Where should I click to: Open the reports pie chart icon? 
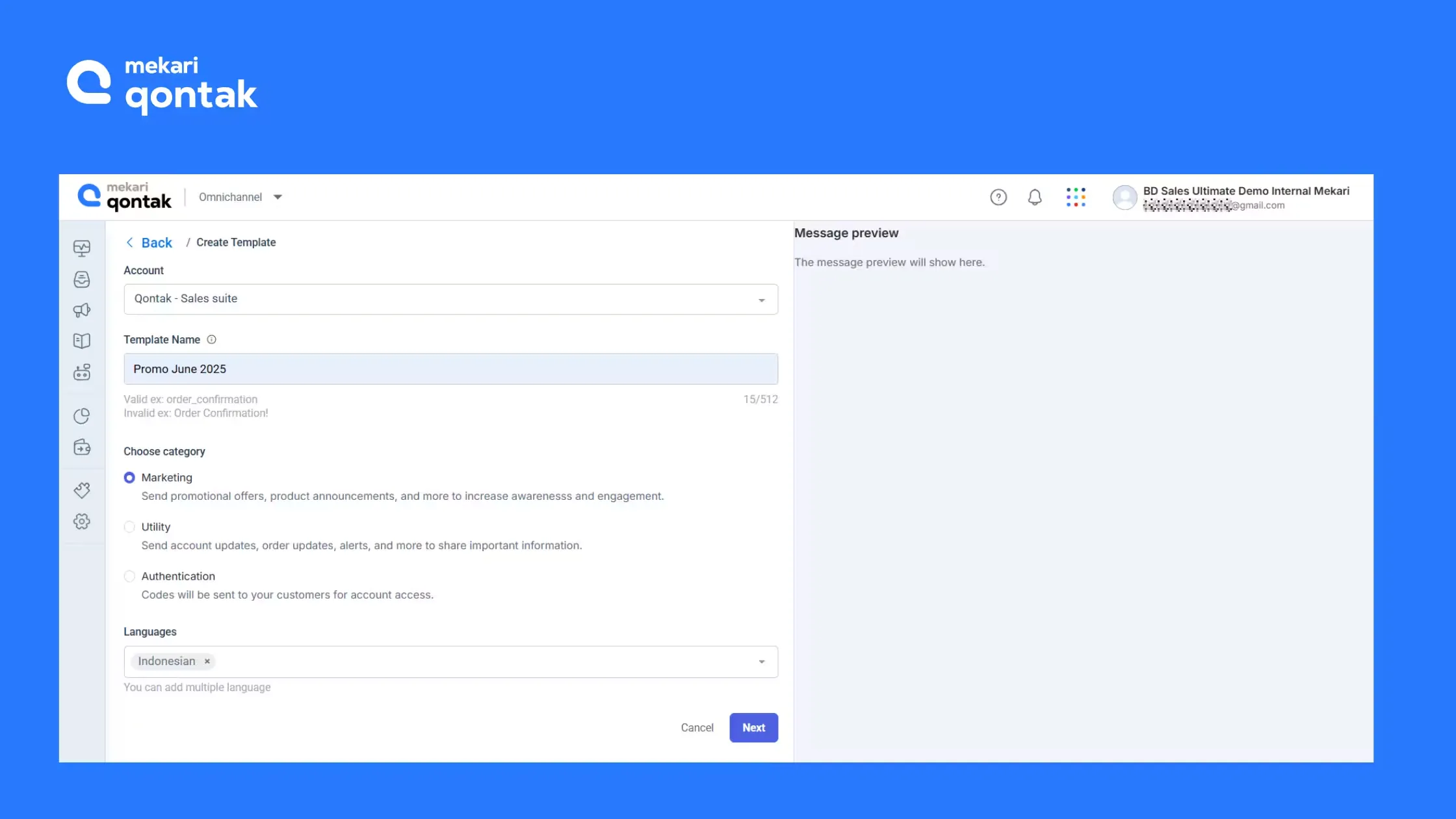coord(82,416)
